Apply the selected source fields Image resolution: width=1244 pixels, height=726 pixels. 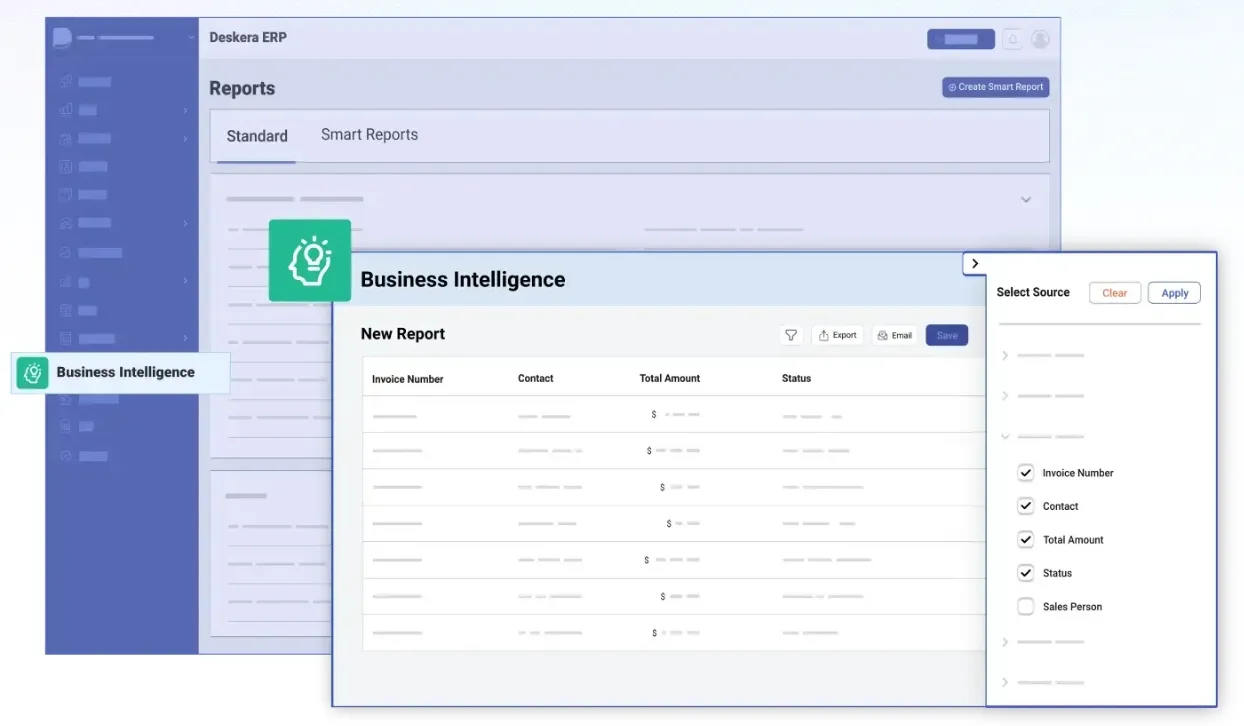(x=1174, y=293)
